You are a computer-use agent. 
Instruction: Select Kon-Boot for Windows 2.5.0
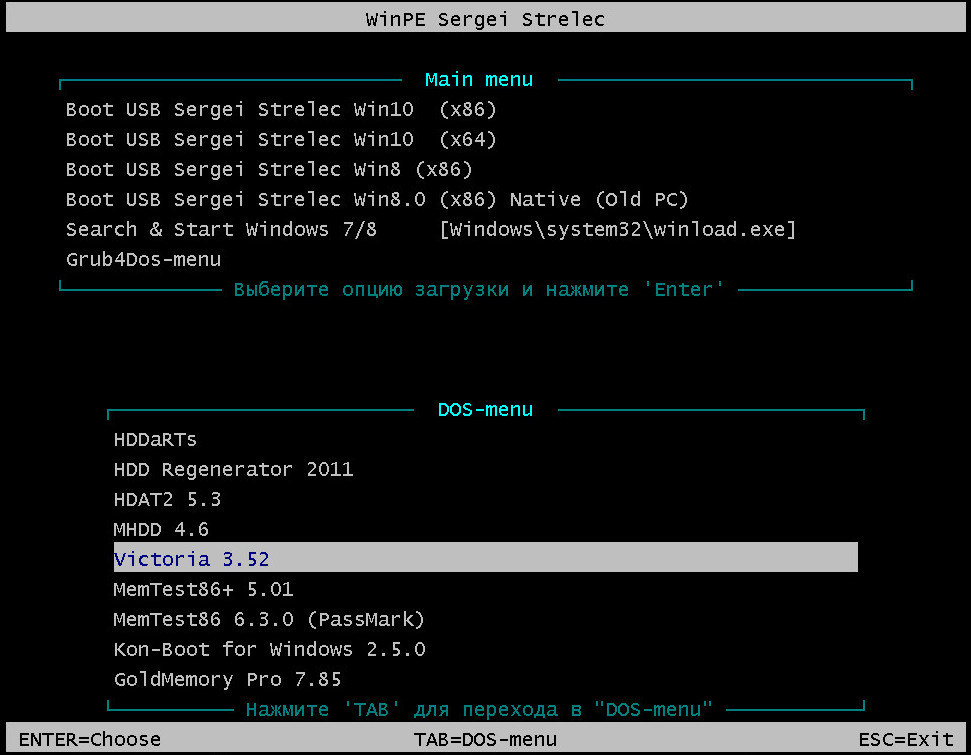[269, 650]
